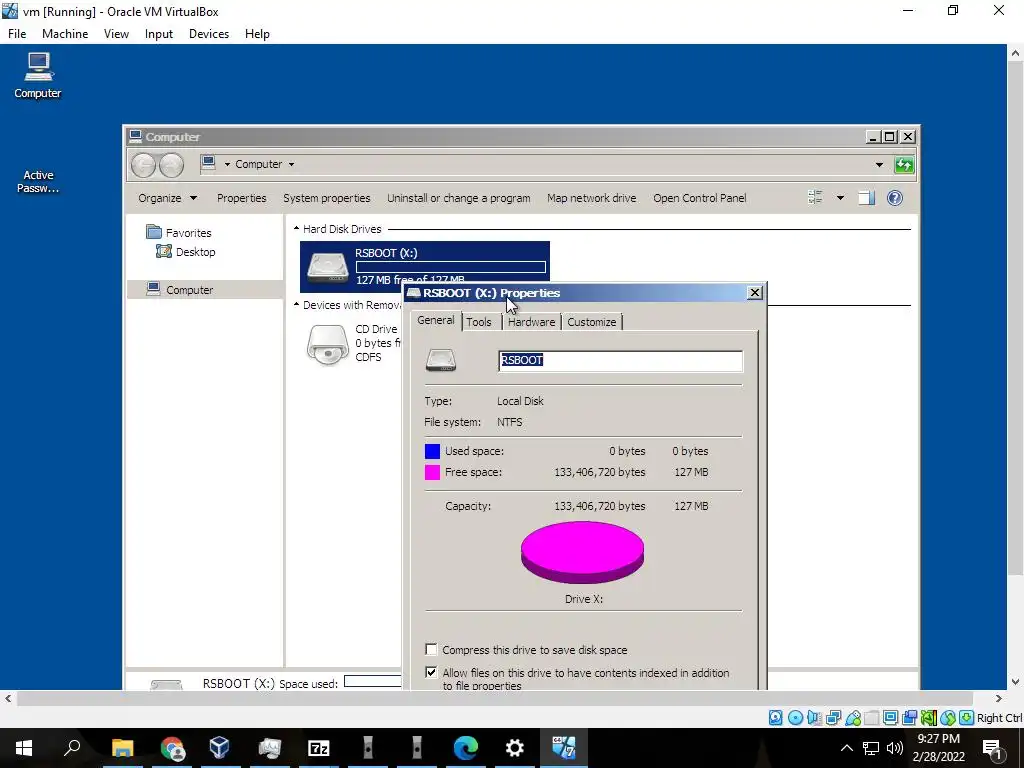Click VirtualBox audio status icon
1024x768 pixels.
814,718
